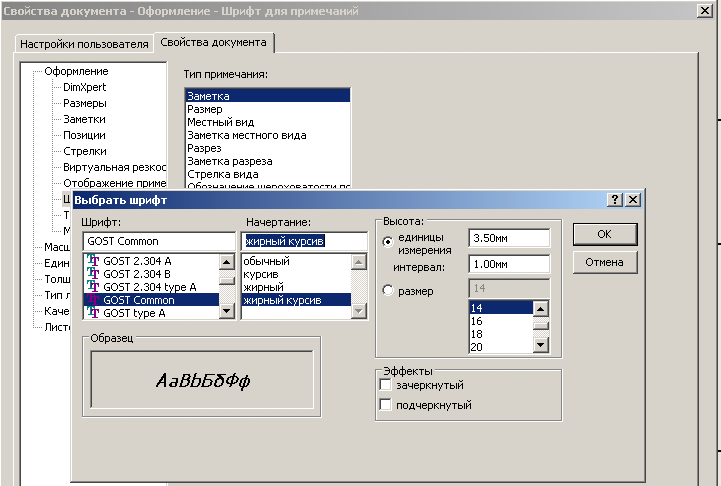The height and width of the screenshot is (486, 721).
Task: Click the font list scrollbar thumb
Action: 226,281
